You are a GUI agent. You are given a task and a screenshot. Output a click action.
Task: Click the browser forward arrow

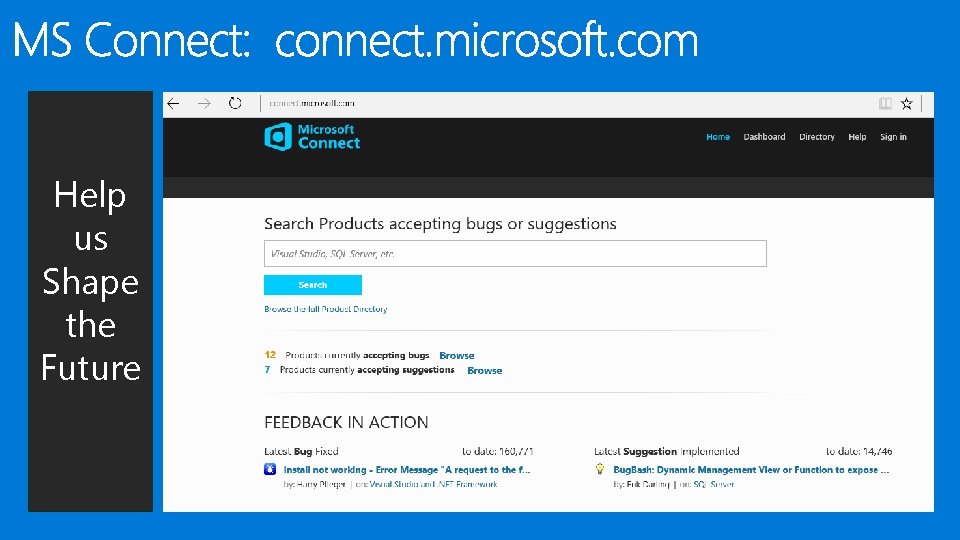click(204, 103)
